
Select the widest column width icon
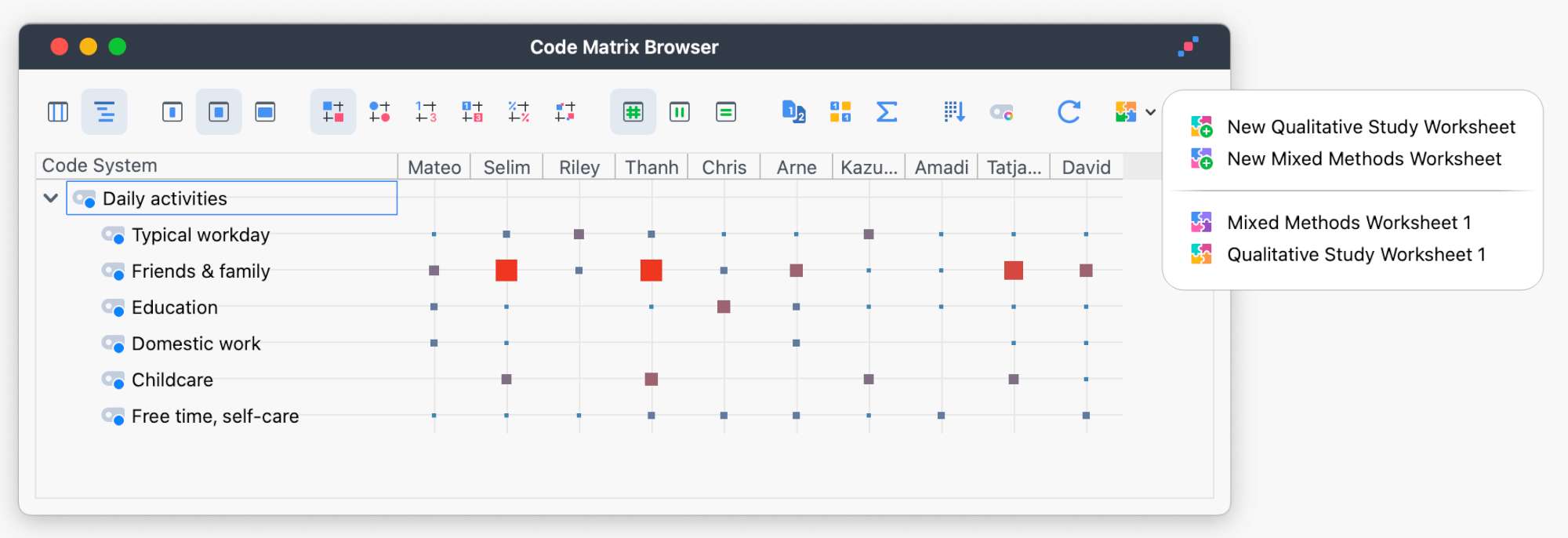coord(265,112)
